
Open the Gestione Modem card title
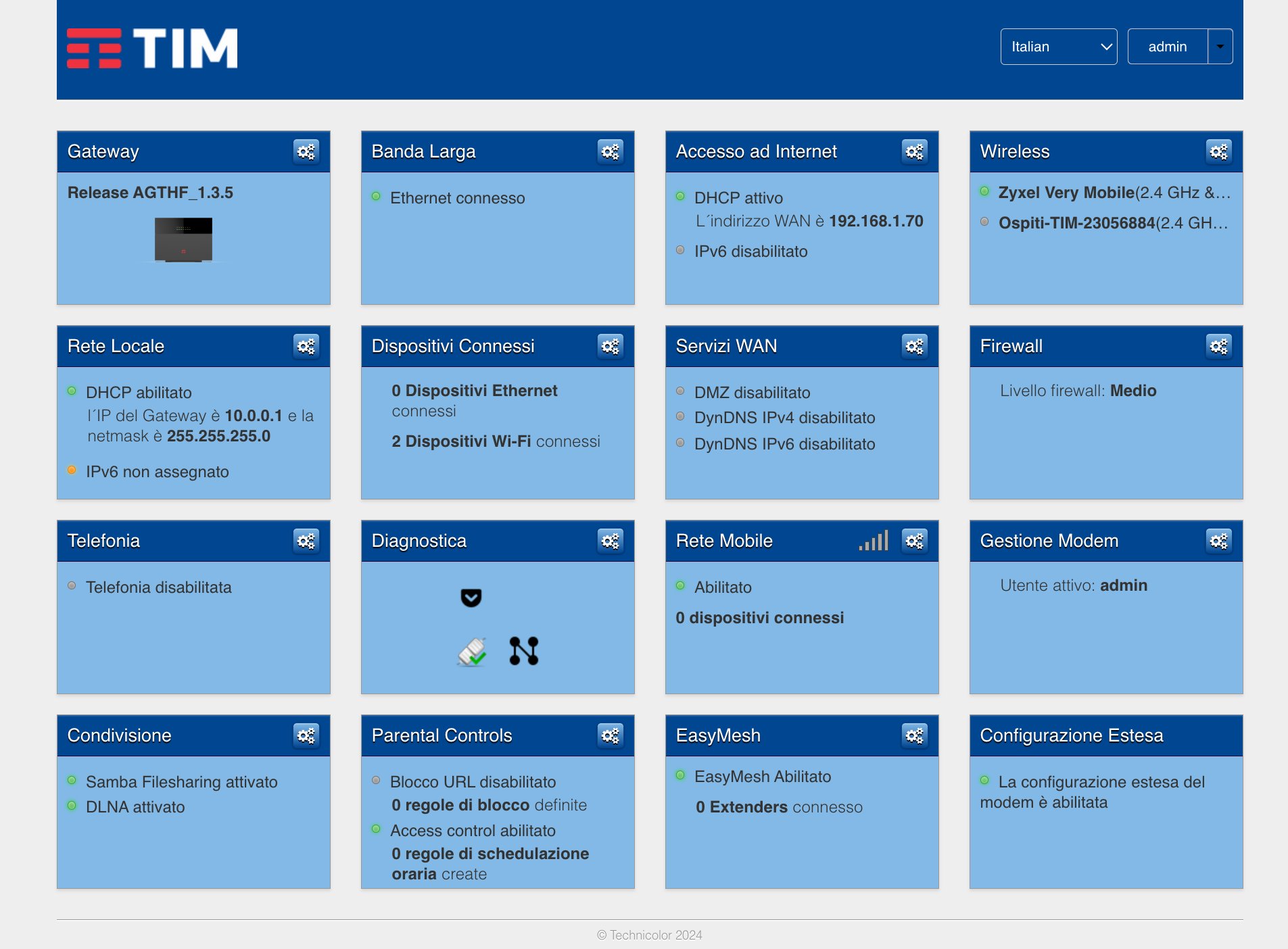(1049, 541)
